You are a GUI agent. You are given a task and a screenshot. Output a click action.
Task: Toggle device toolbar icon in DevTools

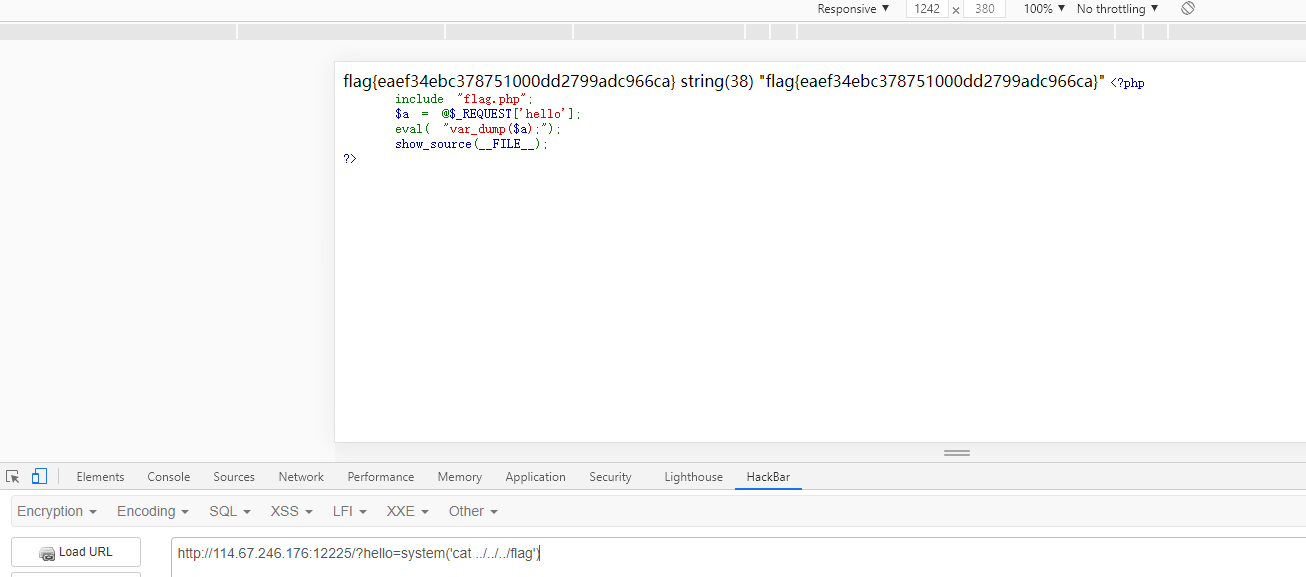point(40,477)
